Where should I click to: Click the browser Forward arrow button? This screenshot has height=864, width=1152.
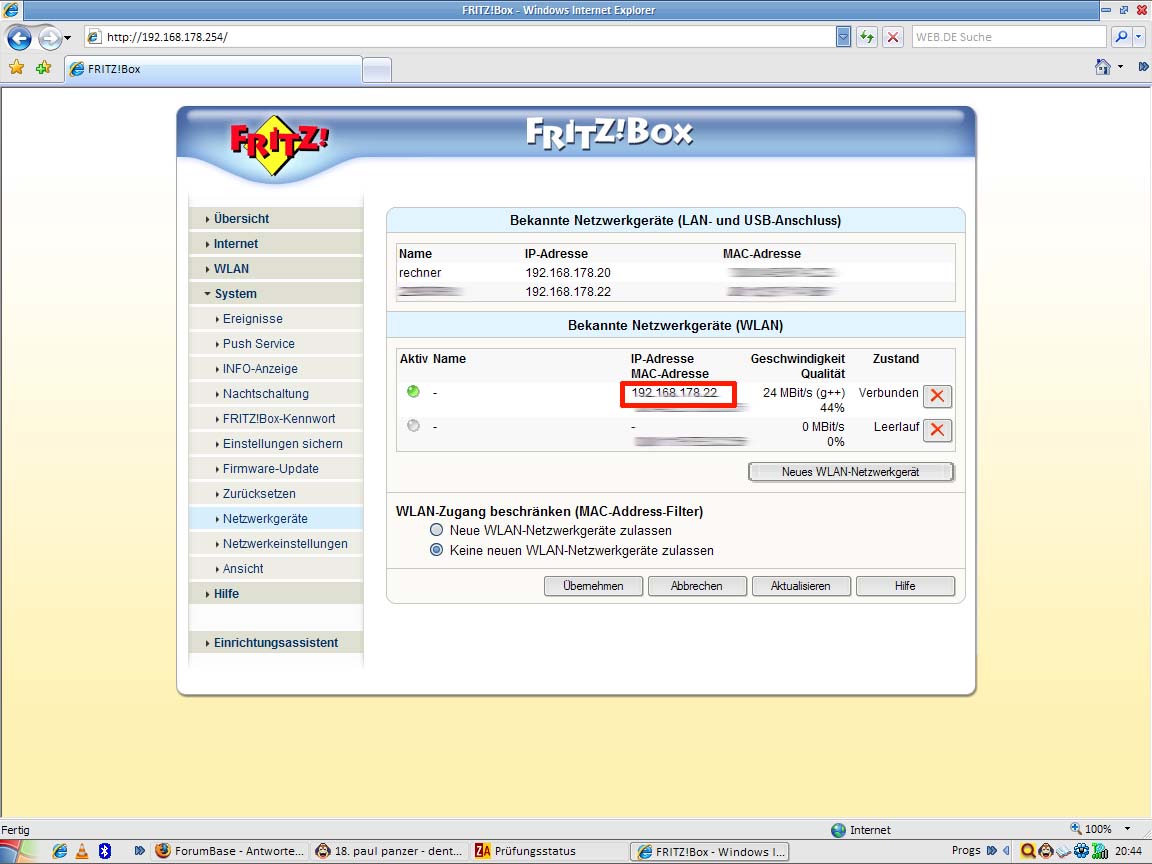[x=49, y=37]
